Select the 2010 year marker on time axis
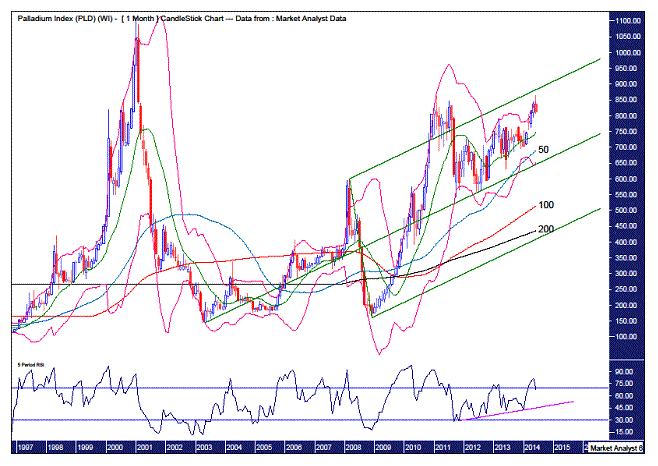This screenshot has height=466, width=658. pyautogui.click(x=413, y=448)
